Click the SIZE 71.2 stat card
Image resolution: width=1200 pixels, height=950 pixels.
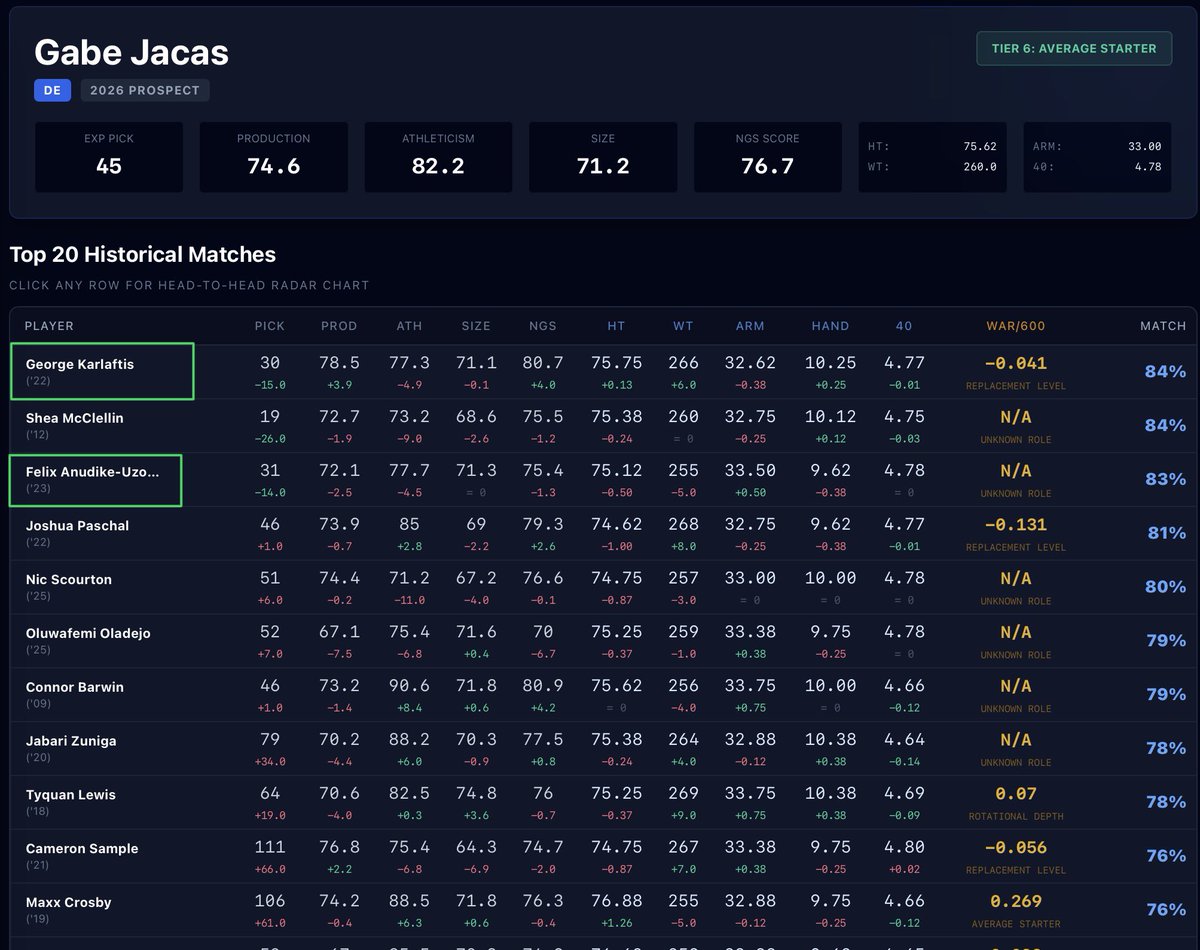coord(603,157)
